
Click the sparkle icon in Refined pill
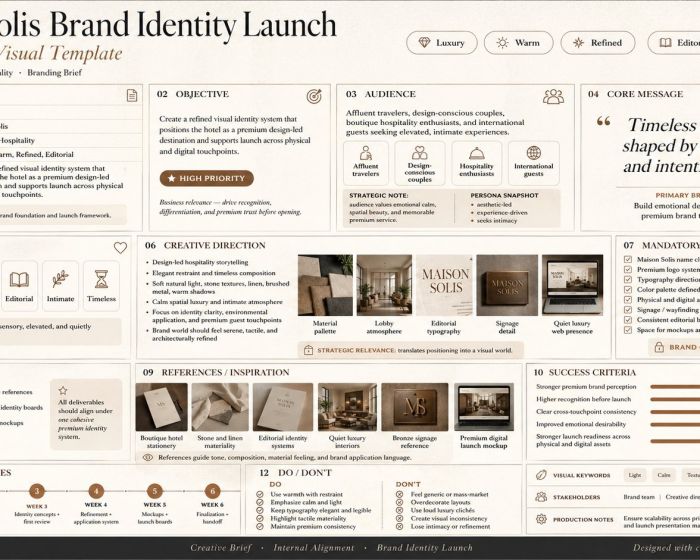579,43
